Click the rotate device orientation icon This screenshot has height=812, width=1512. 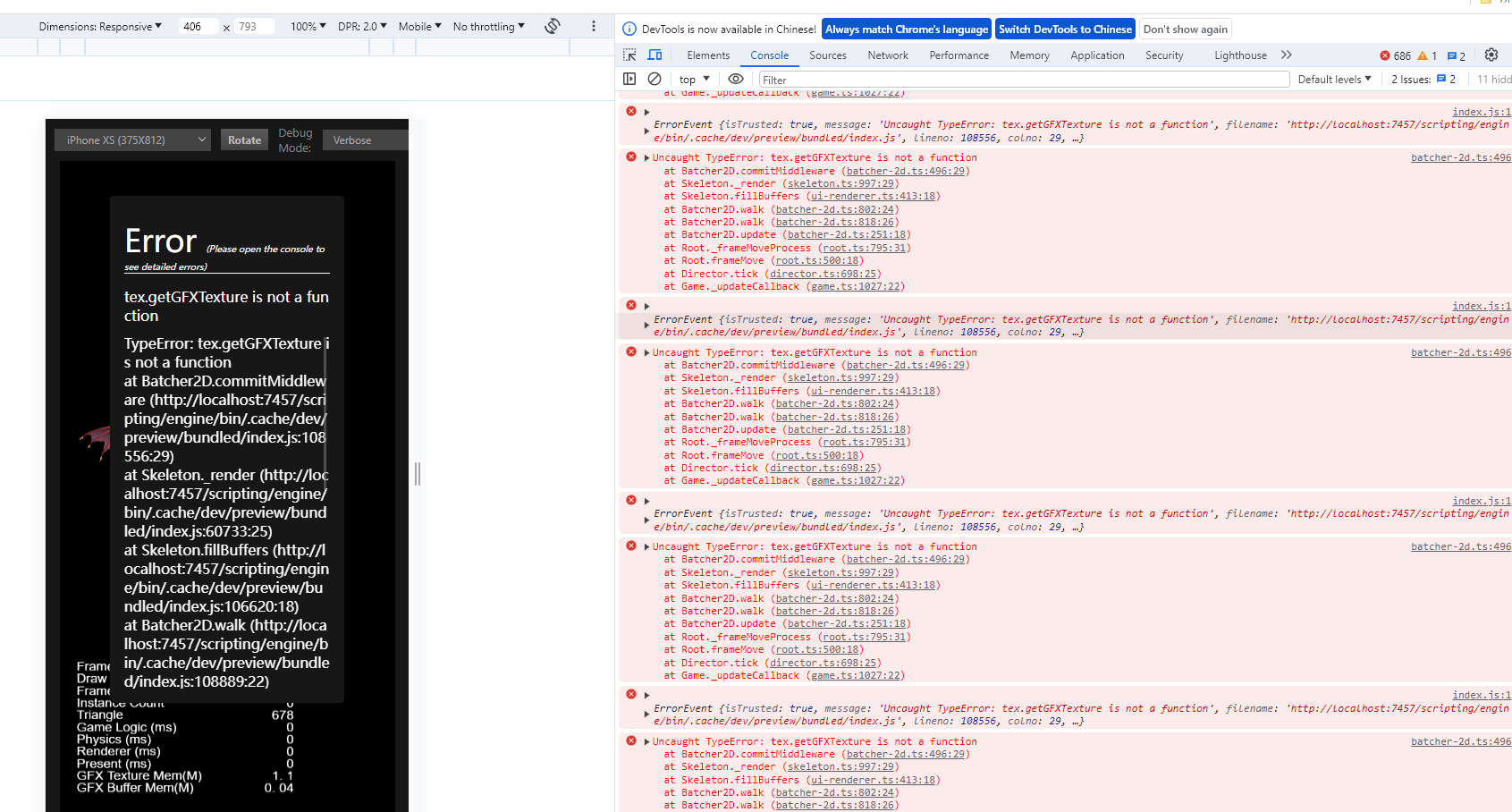pos(553,26)
